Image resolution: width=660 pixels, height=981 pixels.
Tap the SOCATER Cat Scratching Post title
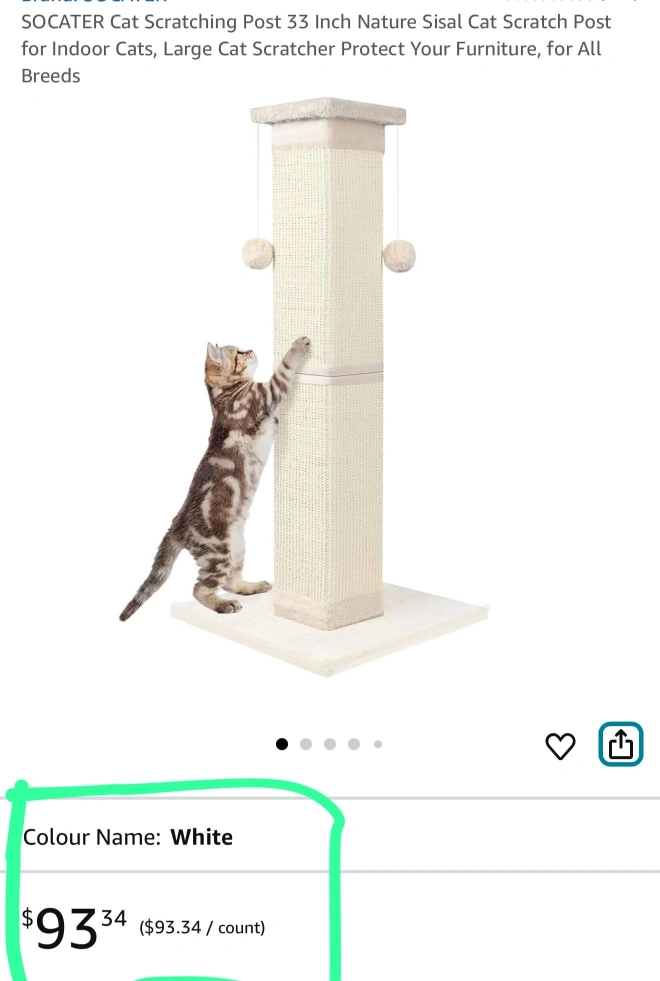pyautogui.click(x=316, y=49)
